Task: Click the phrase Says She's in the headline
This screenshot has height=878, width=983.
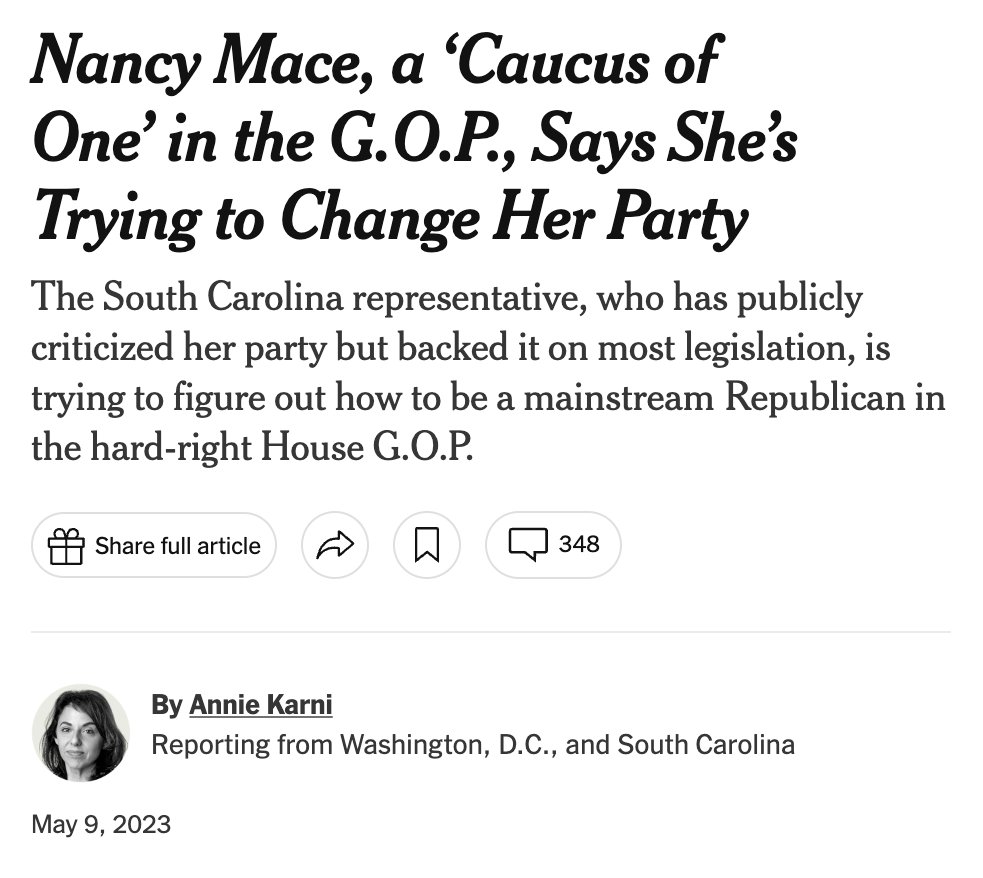Action: 665,139
